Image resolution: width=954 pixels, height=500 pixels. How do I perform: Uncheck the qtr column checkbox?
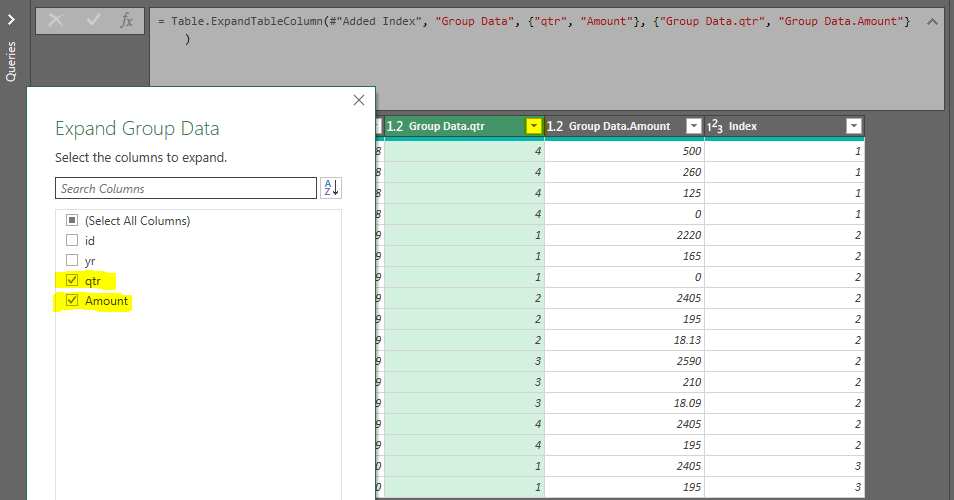click(x=72, y=280)
